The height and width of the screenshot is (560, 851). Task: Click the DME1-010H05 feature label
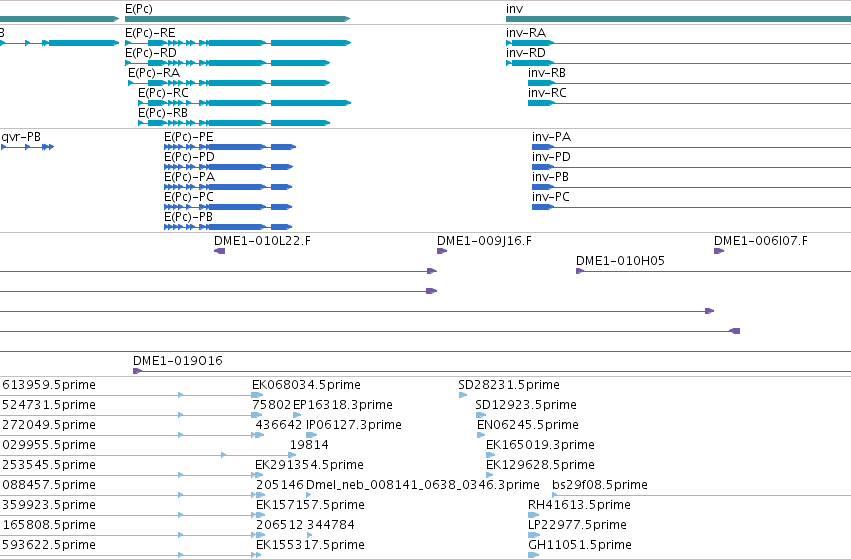[x=620, y=261]
